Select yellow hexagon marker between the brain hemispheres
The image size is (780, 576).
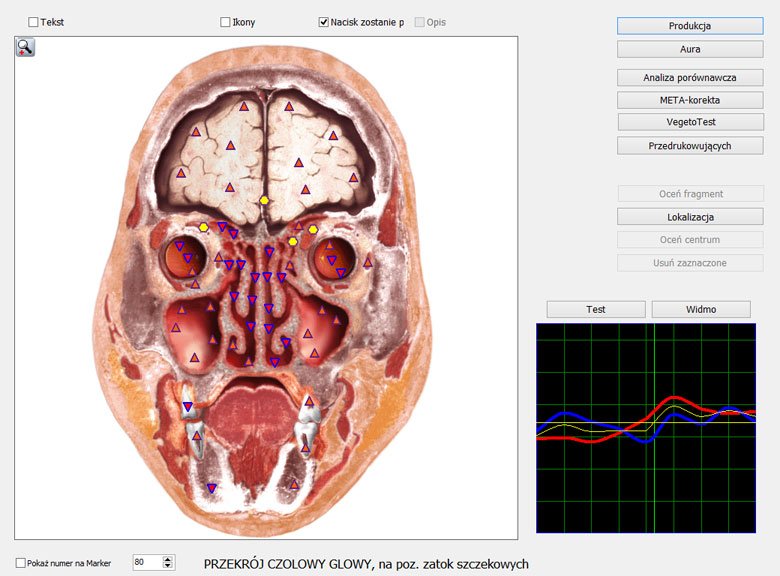[264, 201]
